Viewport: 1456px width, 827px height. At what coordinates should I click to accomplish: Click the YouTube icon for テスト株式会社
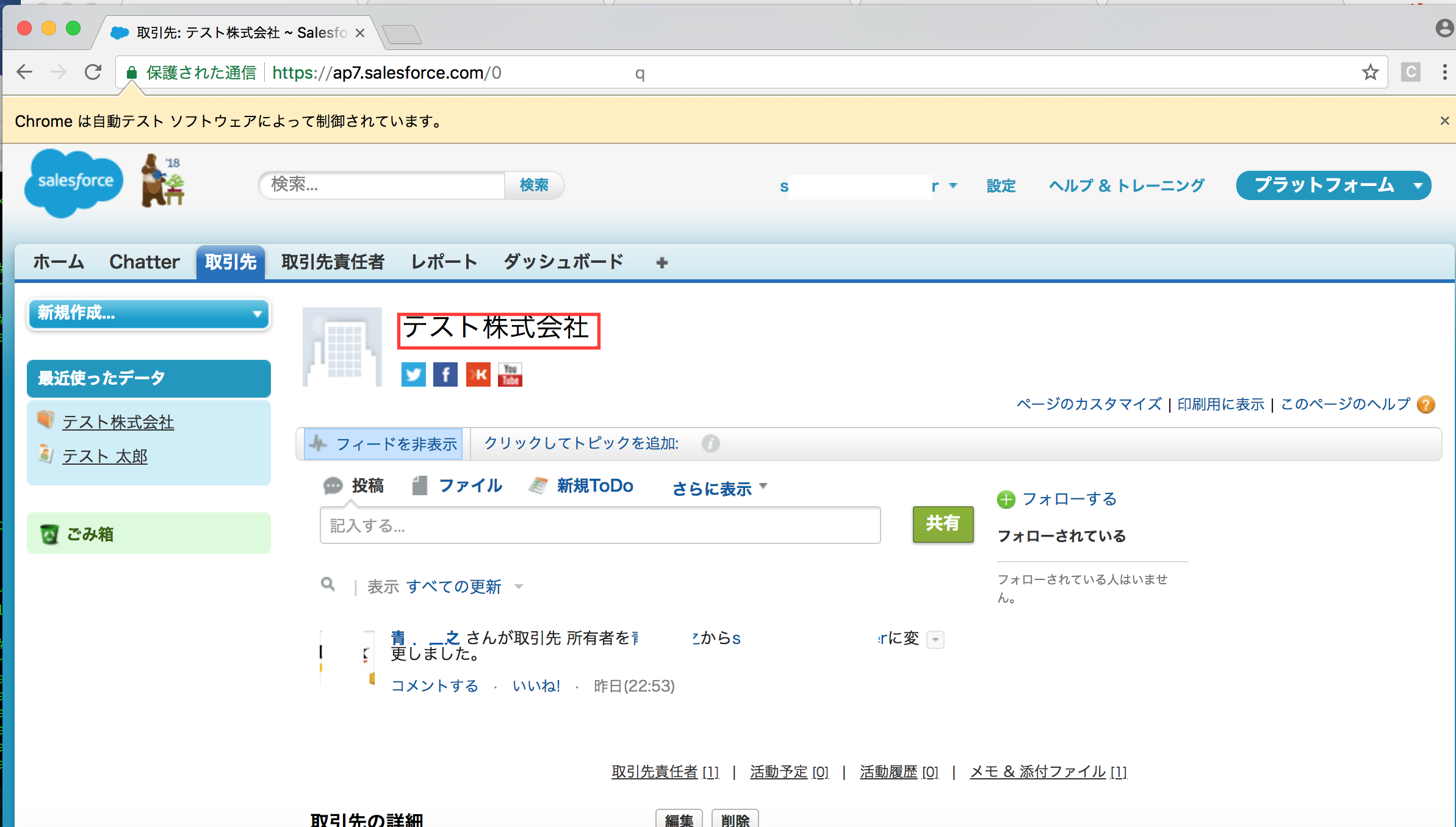point(510,374)
